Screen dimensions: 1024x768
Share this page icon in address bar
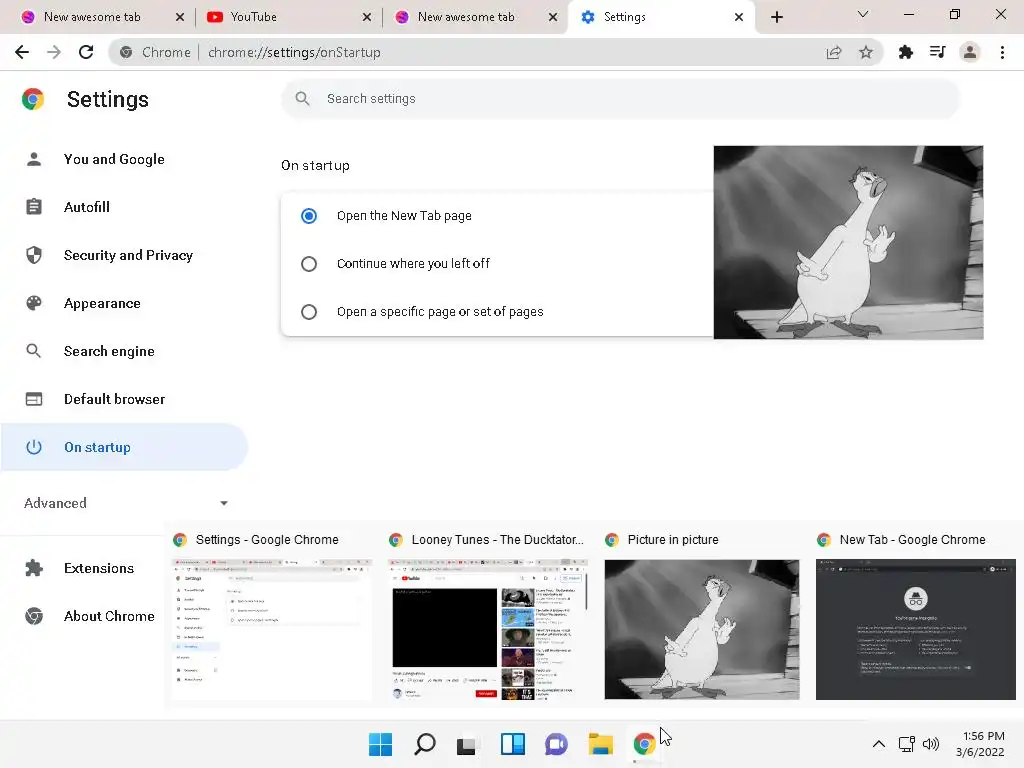point(834,52)
